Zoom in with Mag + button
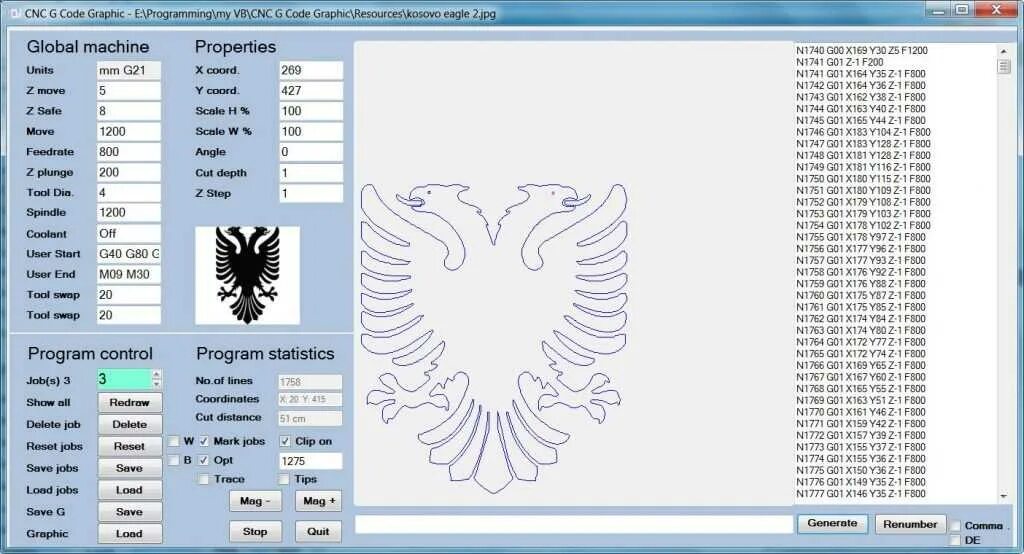This screenshot has height=554, width=1024. coord(319,501)
